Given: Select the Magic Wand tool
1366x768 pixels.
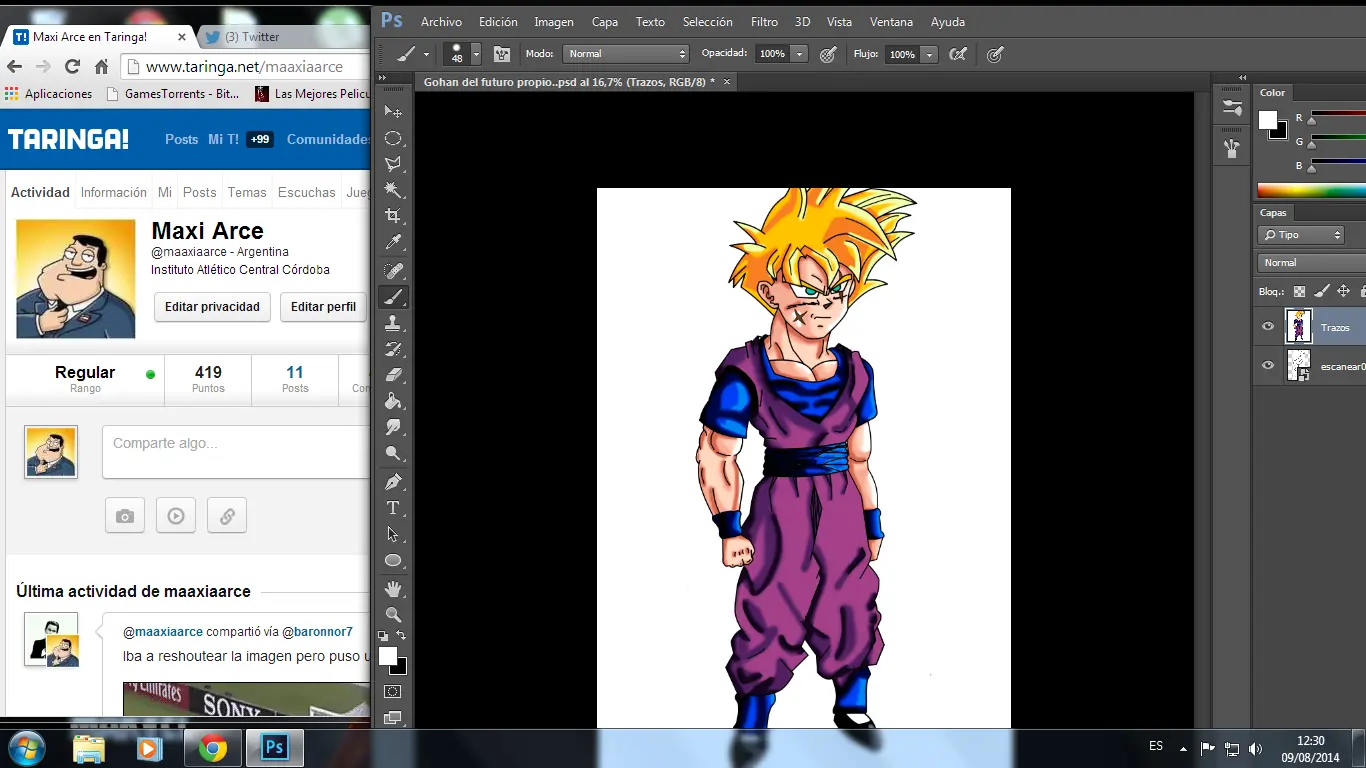Looking at the screenshot, I should (x=393, y=190).
